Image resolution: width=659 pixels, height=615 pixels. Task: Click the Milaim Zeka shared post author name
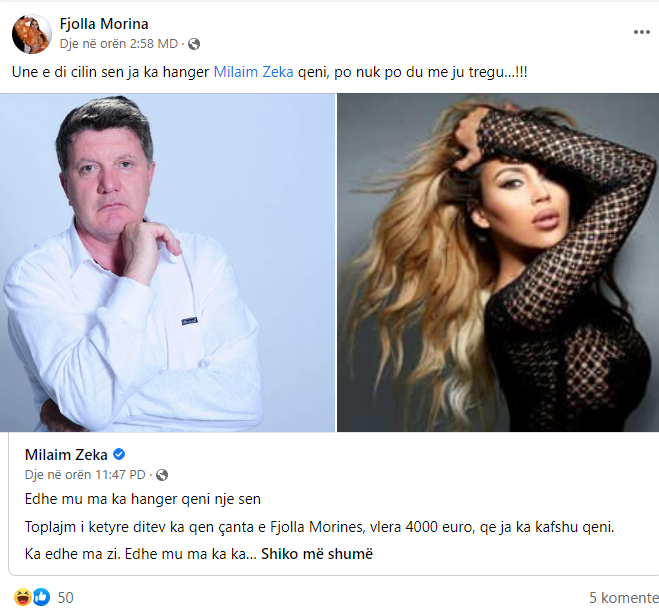click(x=66, y=454)
